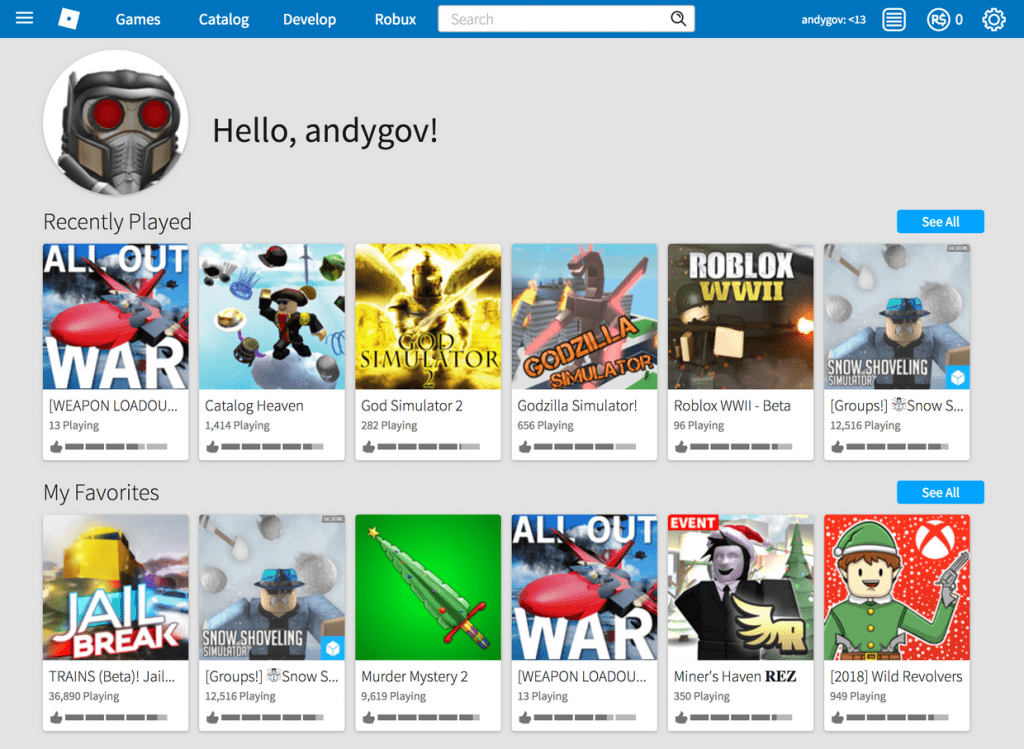The height and width of the screenshot is (749, 1024).
Task: Click thumbs-up icon under Miner's Haven REZ
Action: 681,718
